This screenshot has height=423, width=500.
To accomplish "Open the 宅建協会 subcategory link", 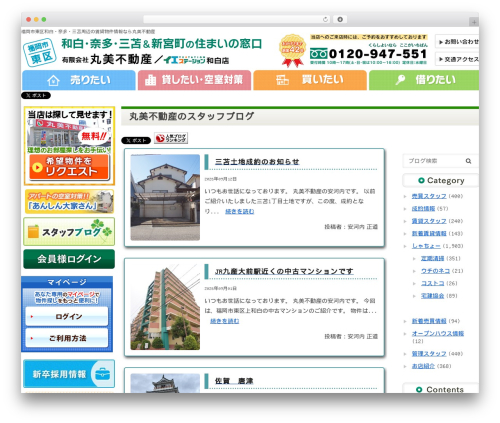I will [x=432, y=296].
